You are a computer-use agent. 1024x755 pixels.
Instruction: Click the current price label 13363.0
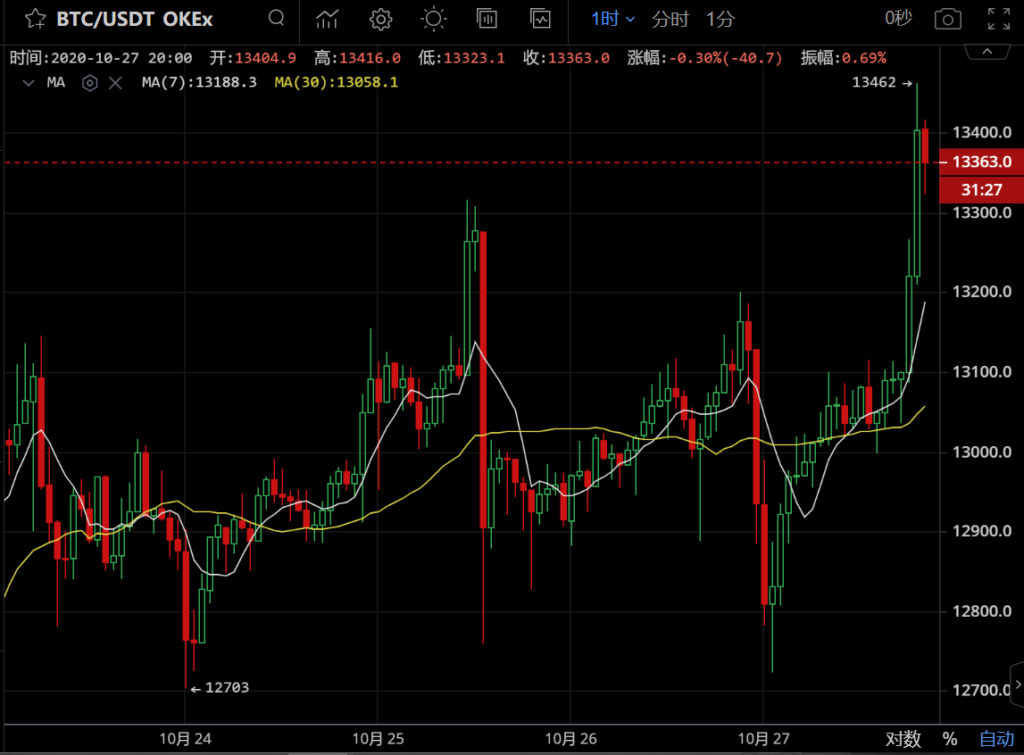(982, 161)
